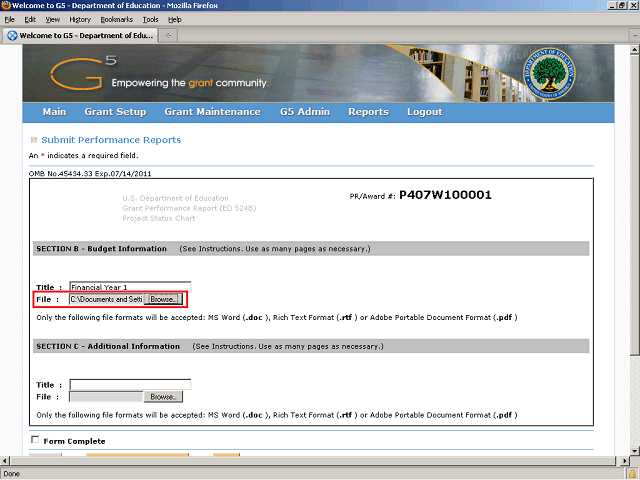Click the empty Section C Title field
Image resolution: width=640 pixels, height=480 pixels.
(x=130, y=384)
